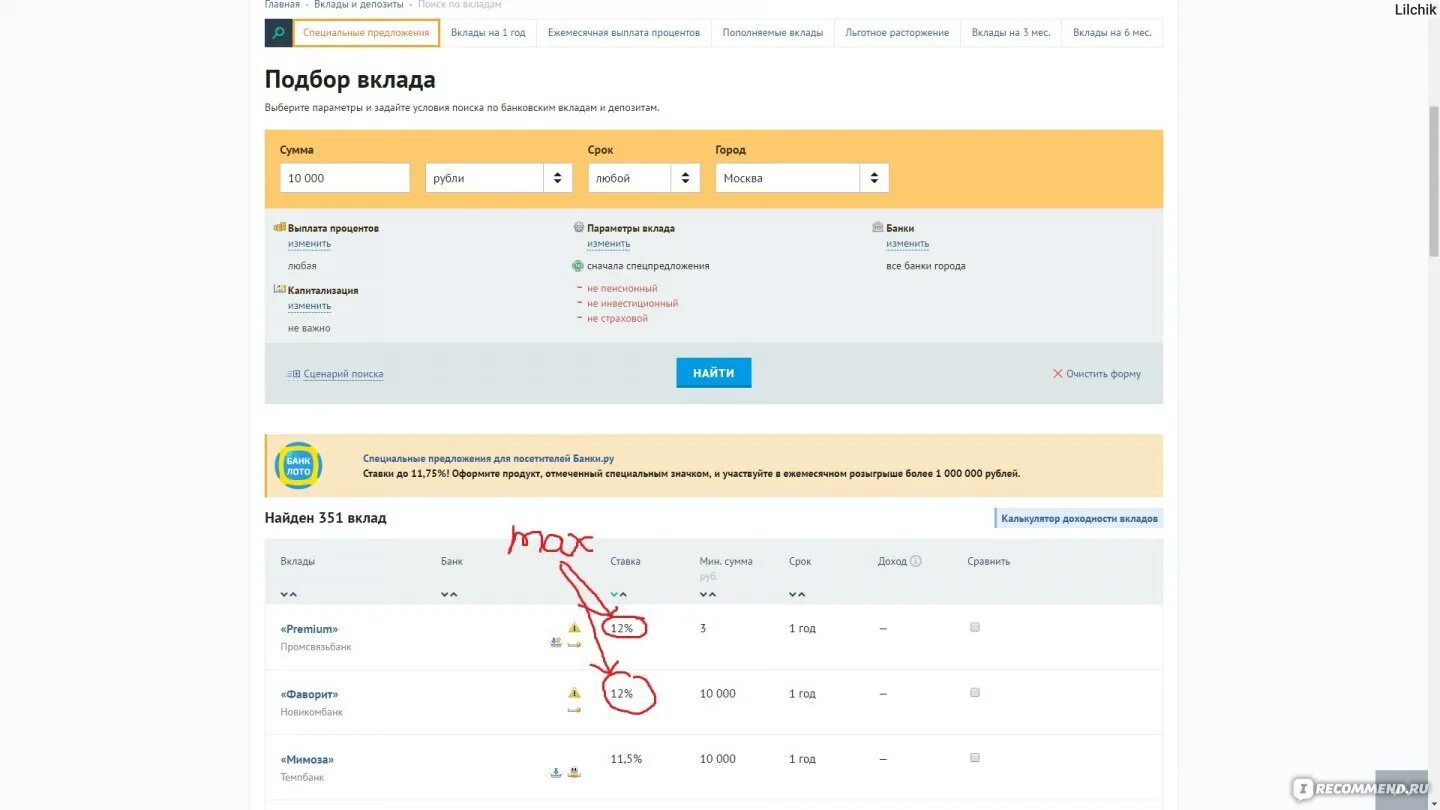Tick the compare checkbox for Мимоза
The height and width of the screenshot is (810, 1440).
975,757
